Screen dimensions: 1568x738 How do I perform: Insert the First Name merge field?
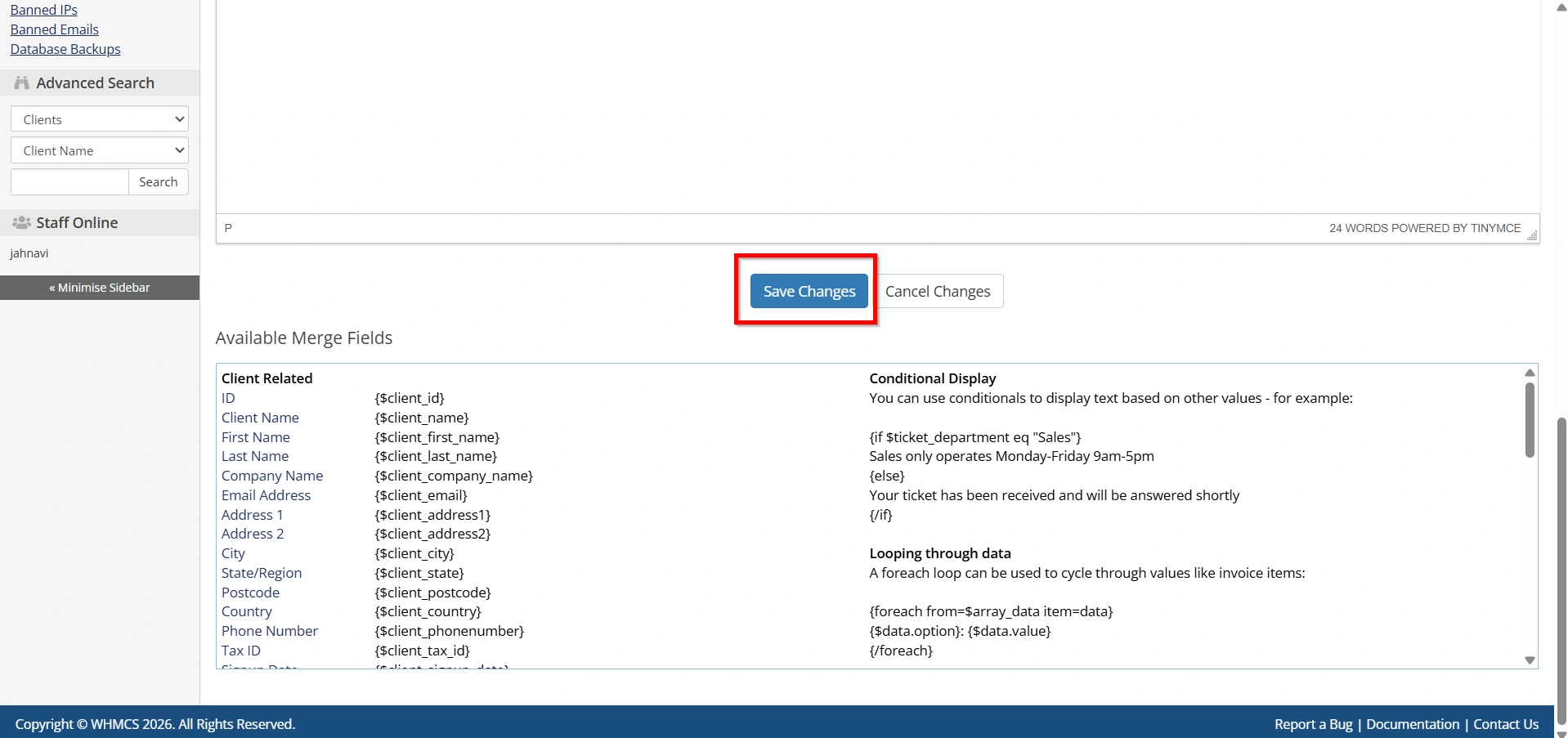click(x=256, y=437)
